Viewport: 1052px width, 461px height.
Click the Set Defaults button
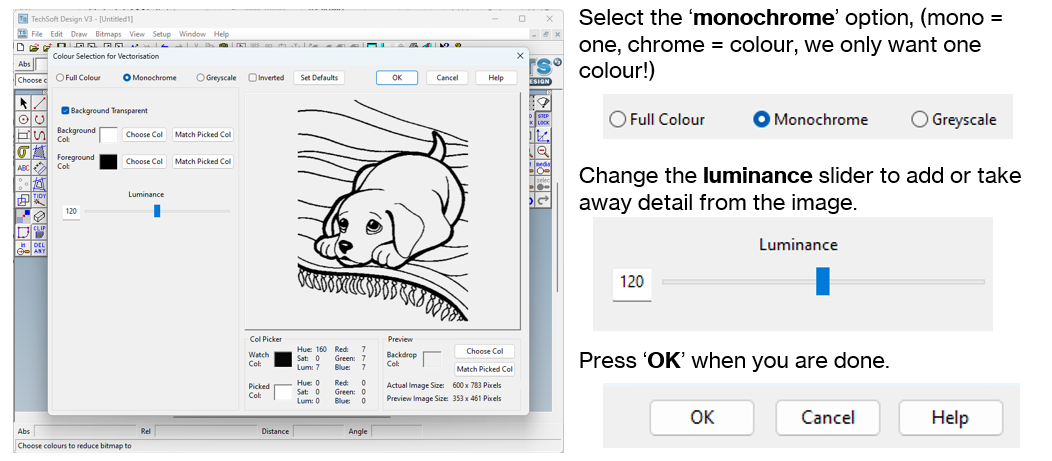319,78
